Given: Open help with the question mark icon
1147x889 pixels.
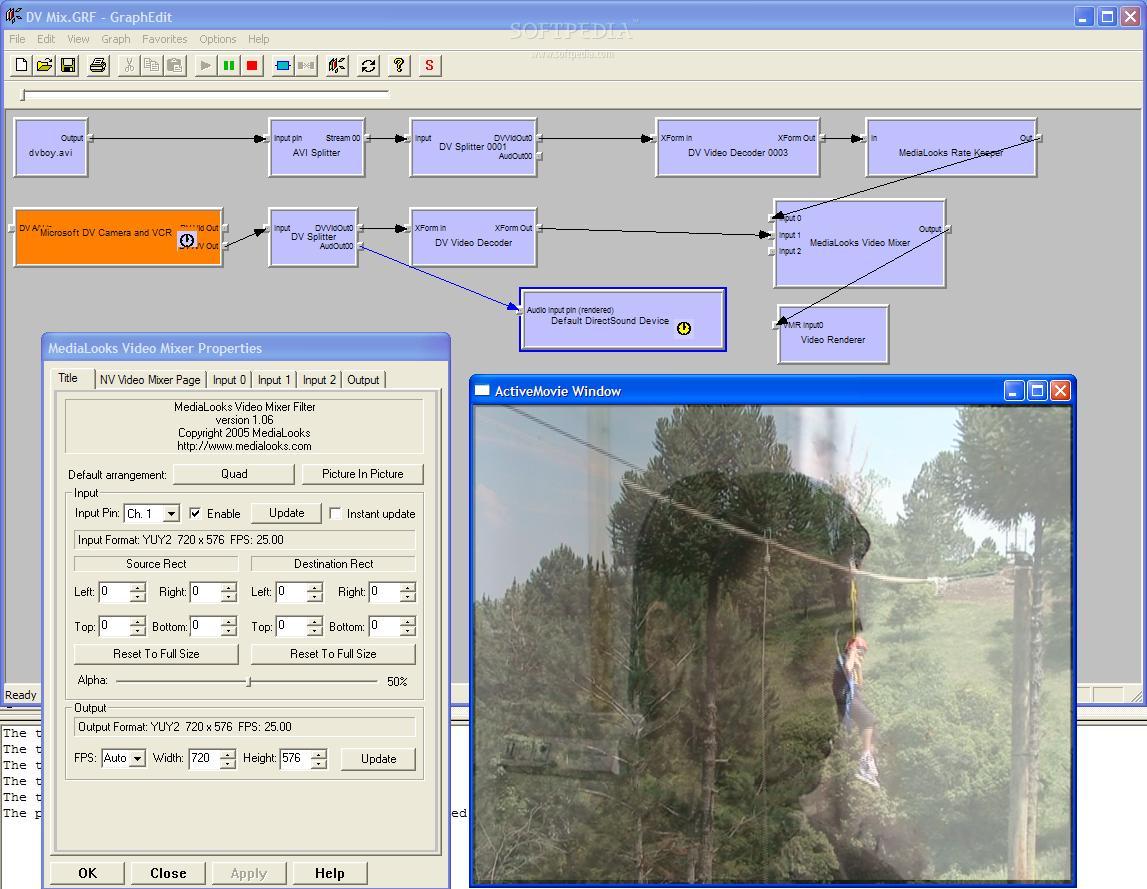Looking at the screenshot, I should [x=399, y=65].
